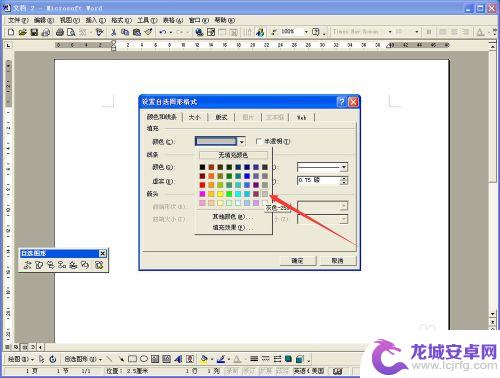Open the zoom percentage dropdown
The image size is (500, 378).
[x=306, y=32]
